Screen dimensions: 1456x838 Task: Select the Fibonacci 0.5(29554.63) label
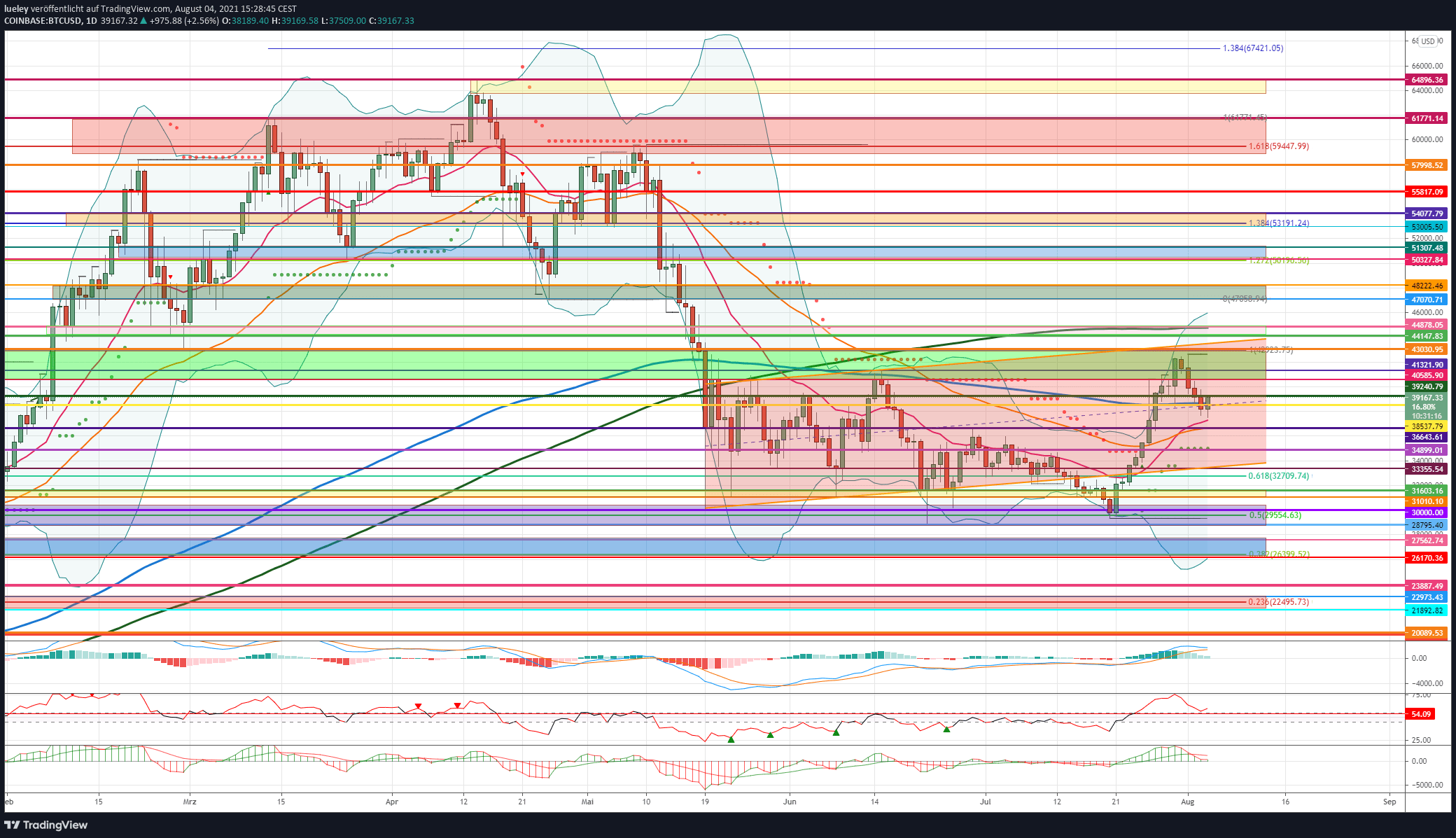coord(1275,515)
